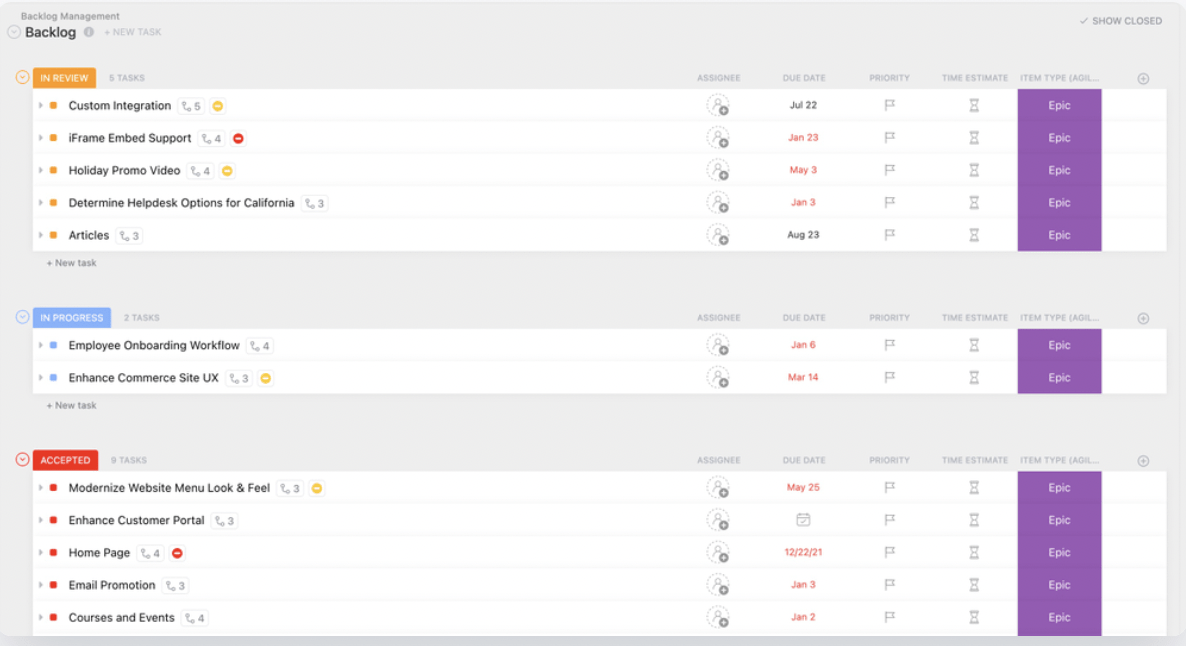1186x646 pixels.
Task: Change status square of Articles task
Action: pyautogui.click(x=54, y=235)
